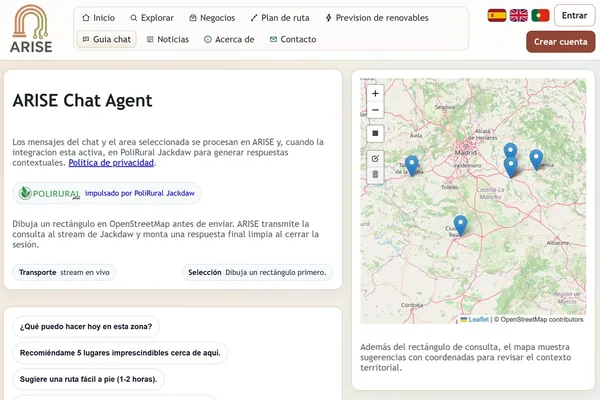The image size is (600, 400).
Task: Open the Acerca de menu item
Action: point(229,39)
